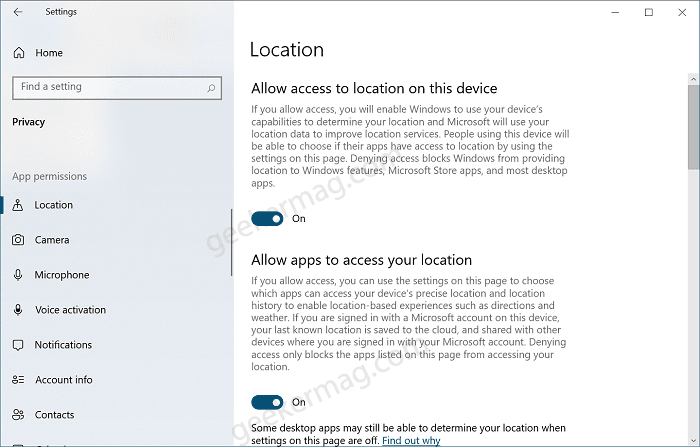Go back with the Settings back arrow

[x=18, y=12]
